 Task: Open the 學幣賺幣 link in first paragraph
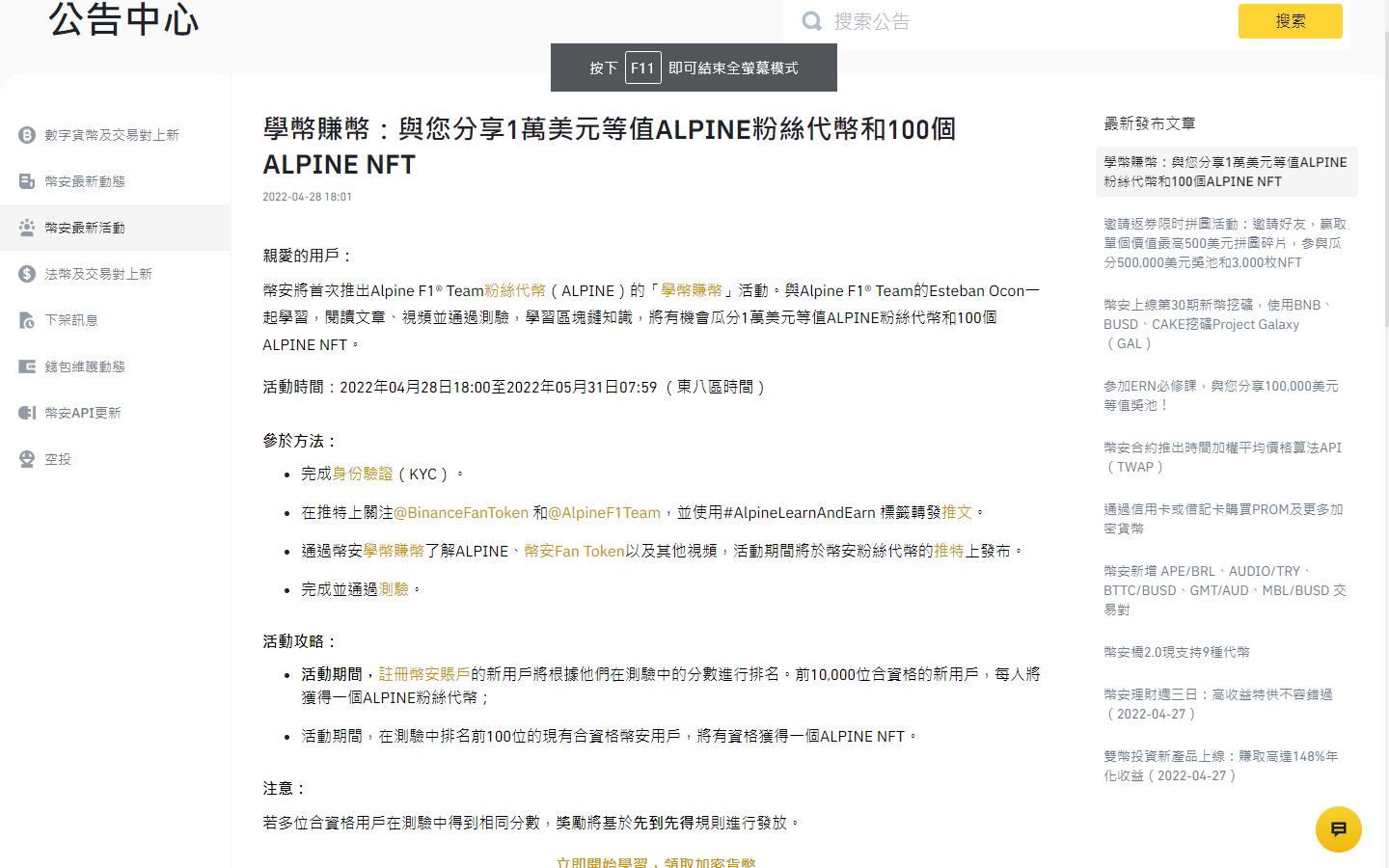[692, 290]
